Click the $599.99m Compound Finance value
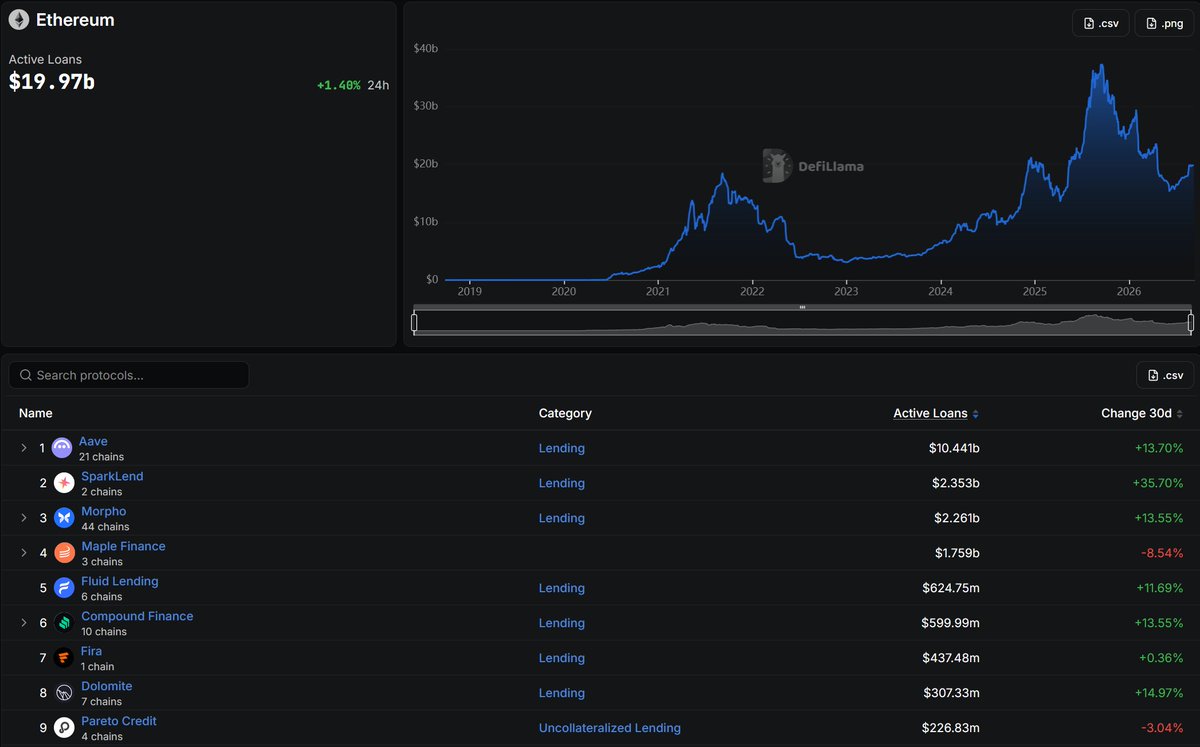1200x747 pixels. coord(951,623)
